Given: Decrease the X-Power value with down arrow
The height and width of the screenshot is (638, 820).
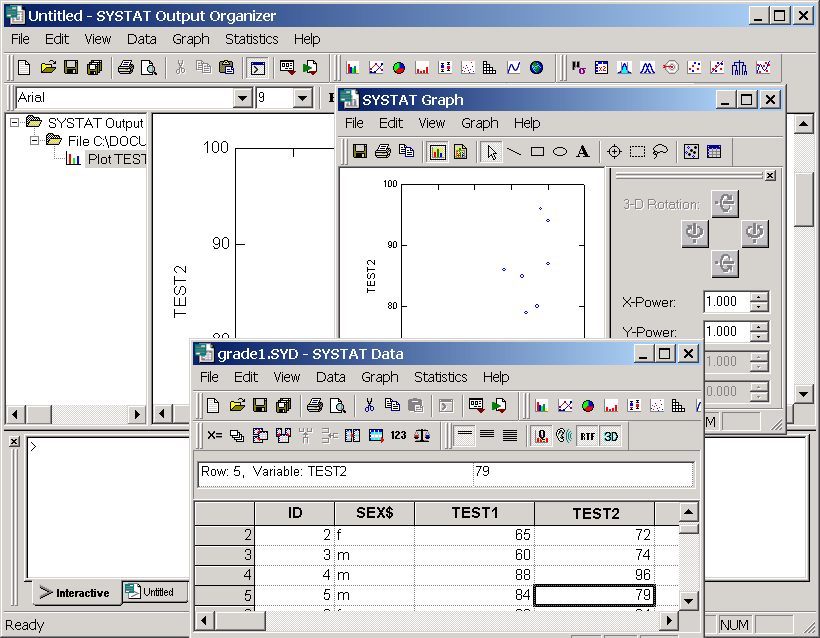Looking at the screenshot, I should (x=759, y=307).
